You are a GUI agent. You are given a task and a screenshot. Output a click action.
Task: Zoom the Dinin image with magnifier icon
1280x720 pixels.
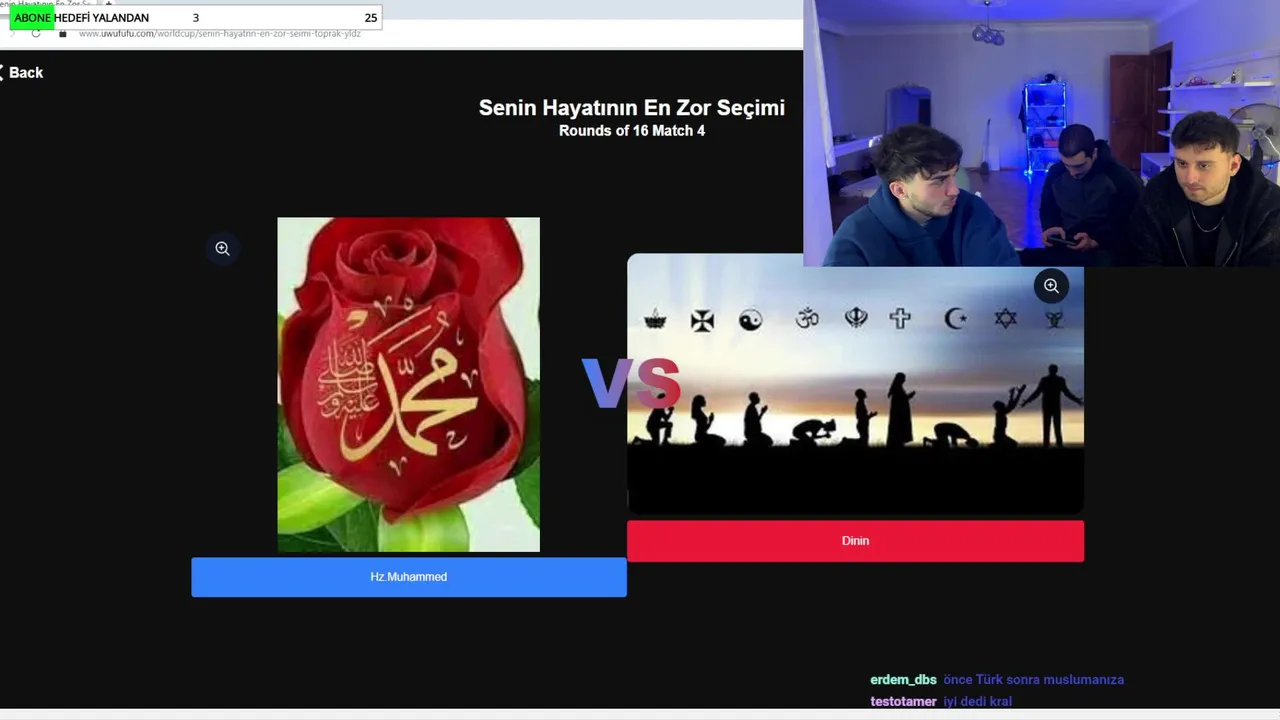(x=1051, y=286)
